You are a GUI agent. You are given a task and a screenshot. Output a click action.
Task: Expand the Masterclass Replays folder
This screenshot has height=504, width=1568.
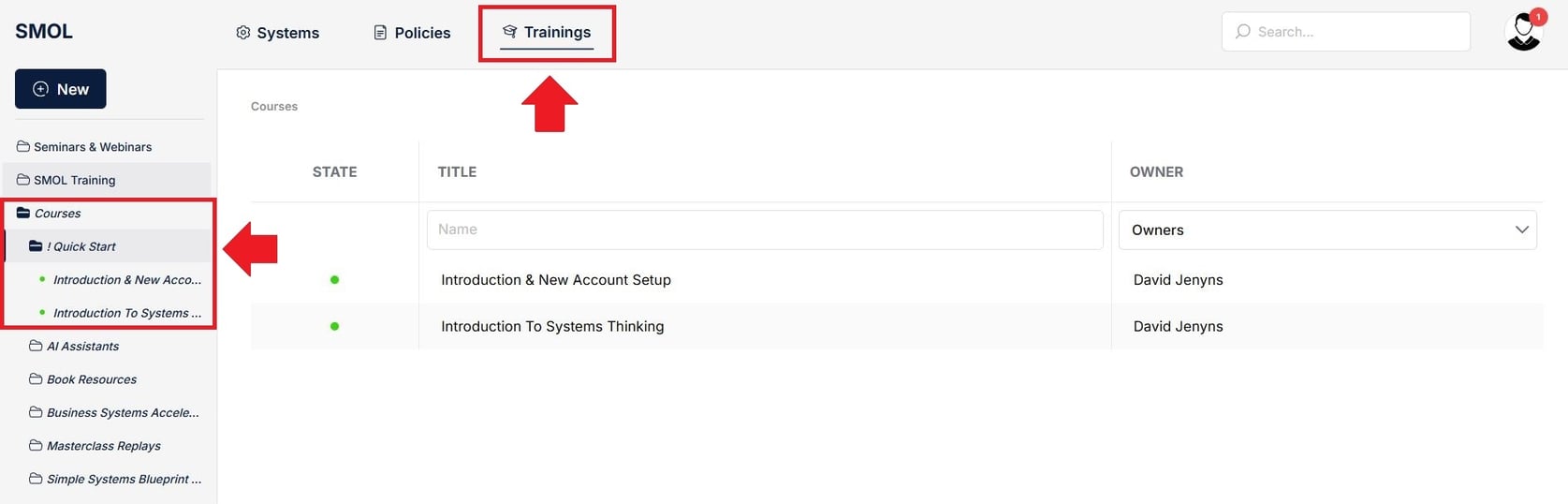point(106,446)
